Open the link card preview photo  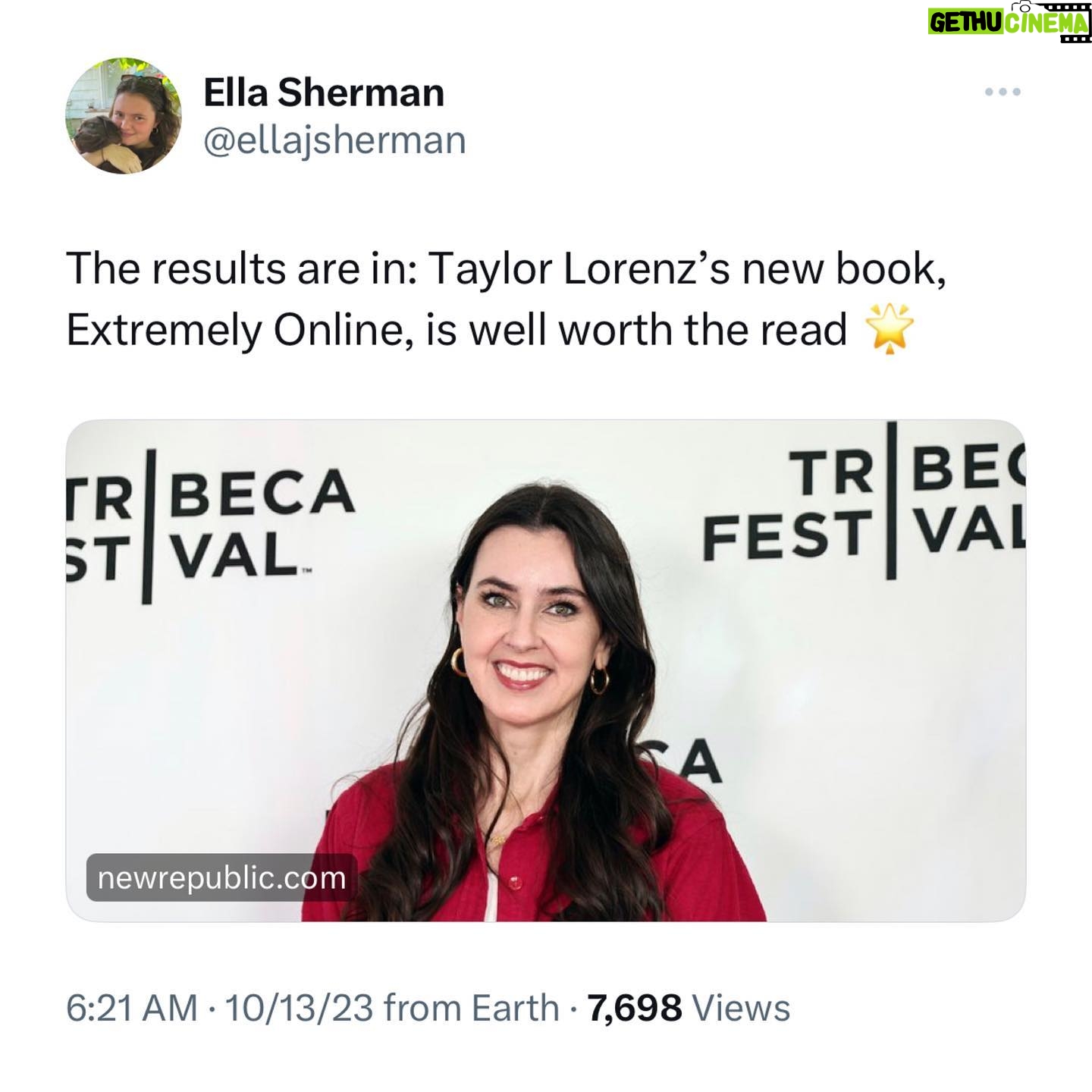(x=546, y=670)
